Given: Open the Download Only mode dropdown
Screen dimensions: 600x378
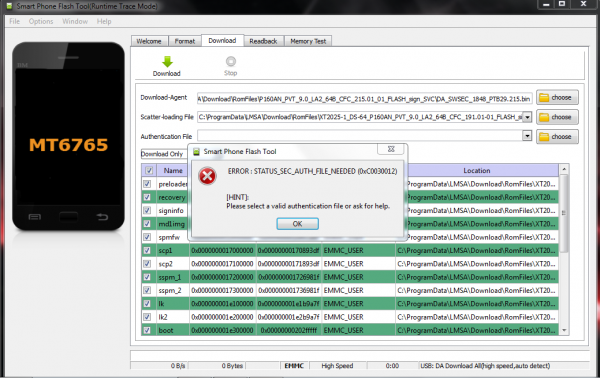Looking at the screenshot, I should 164,154.
